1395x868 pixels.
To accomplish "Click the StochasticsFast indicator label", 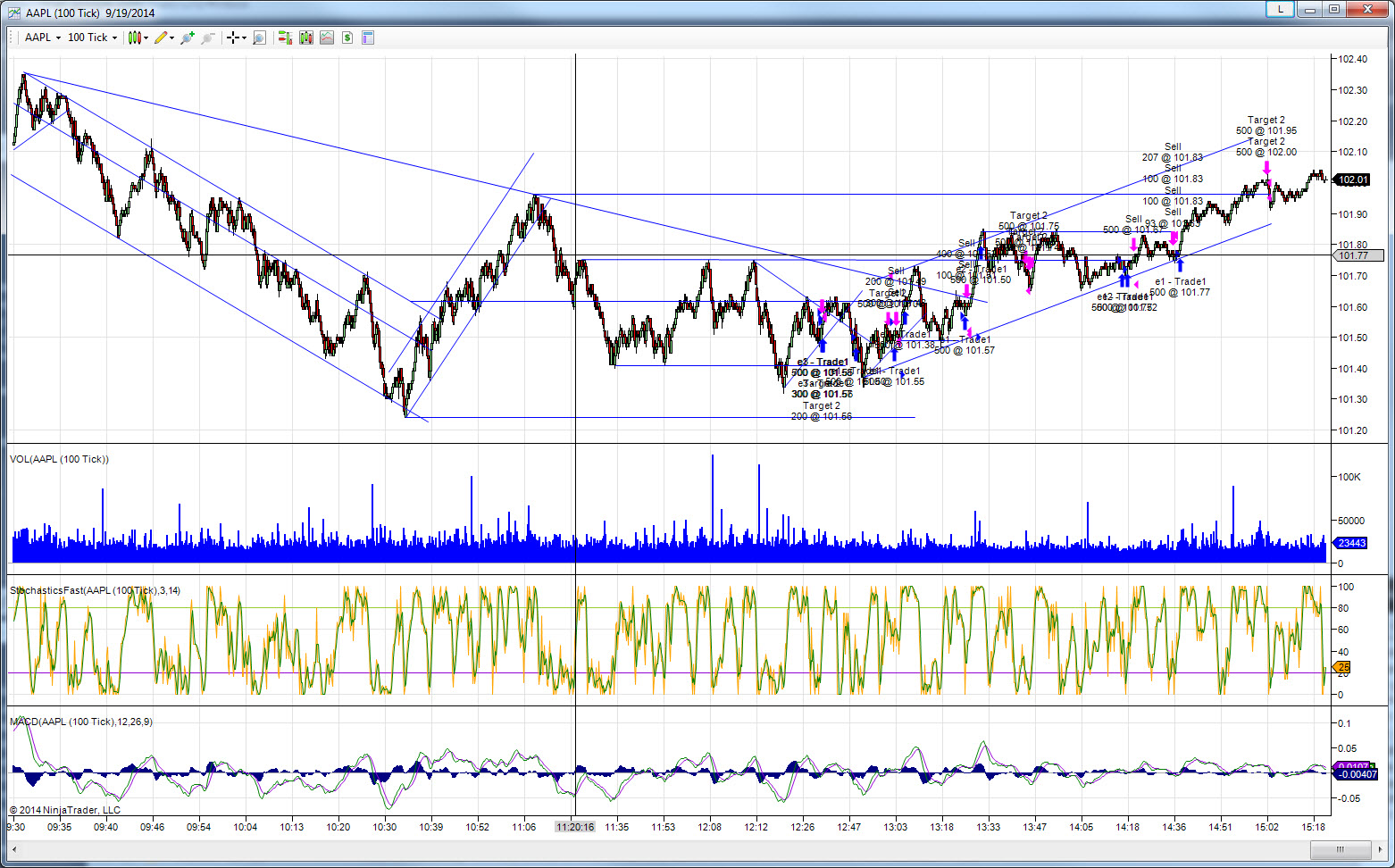I will coord(95,590).
